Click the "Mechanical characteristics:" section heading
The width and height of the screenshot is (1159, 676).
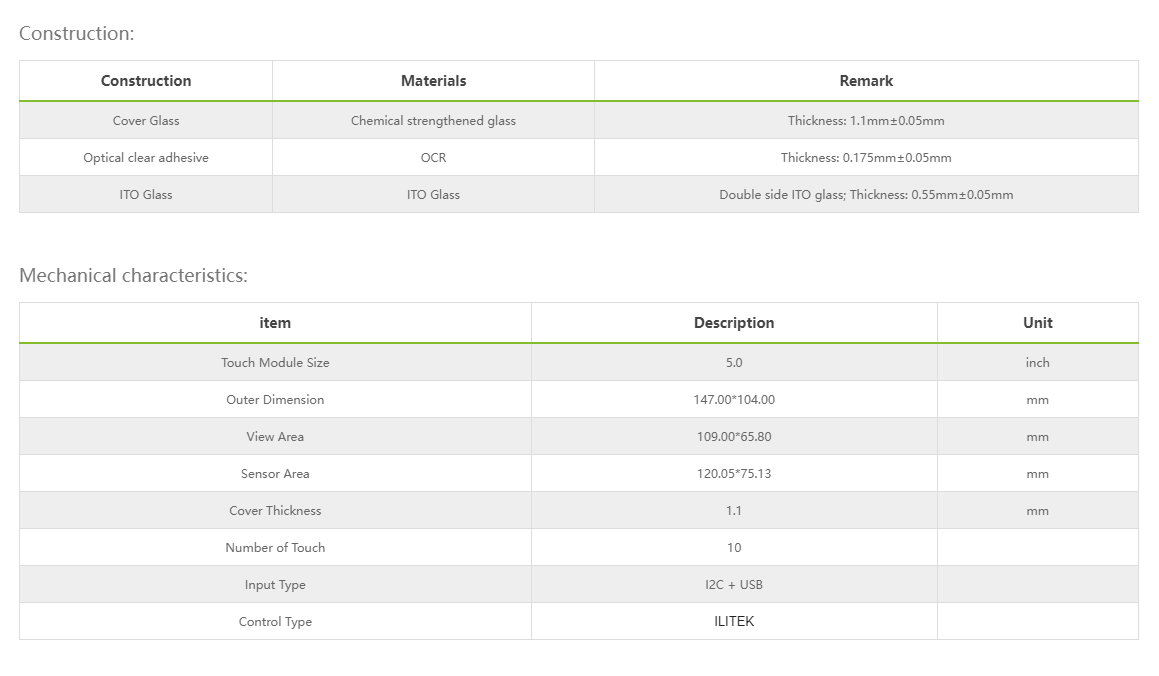(133, 275)
